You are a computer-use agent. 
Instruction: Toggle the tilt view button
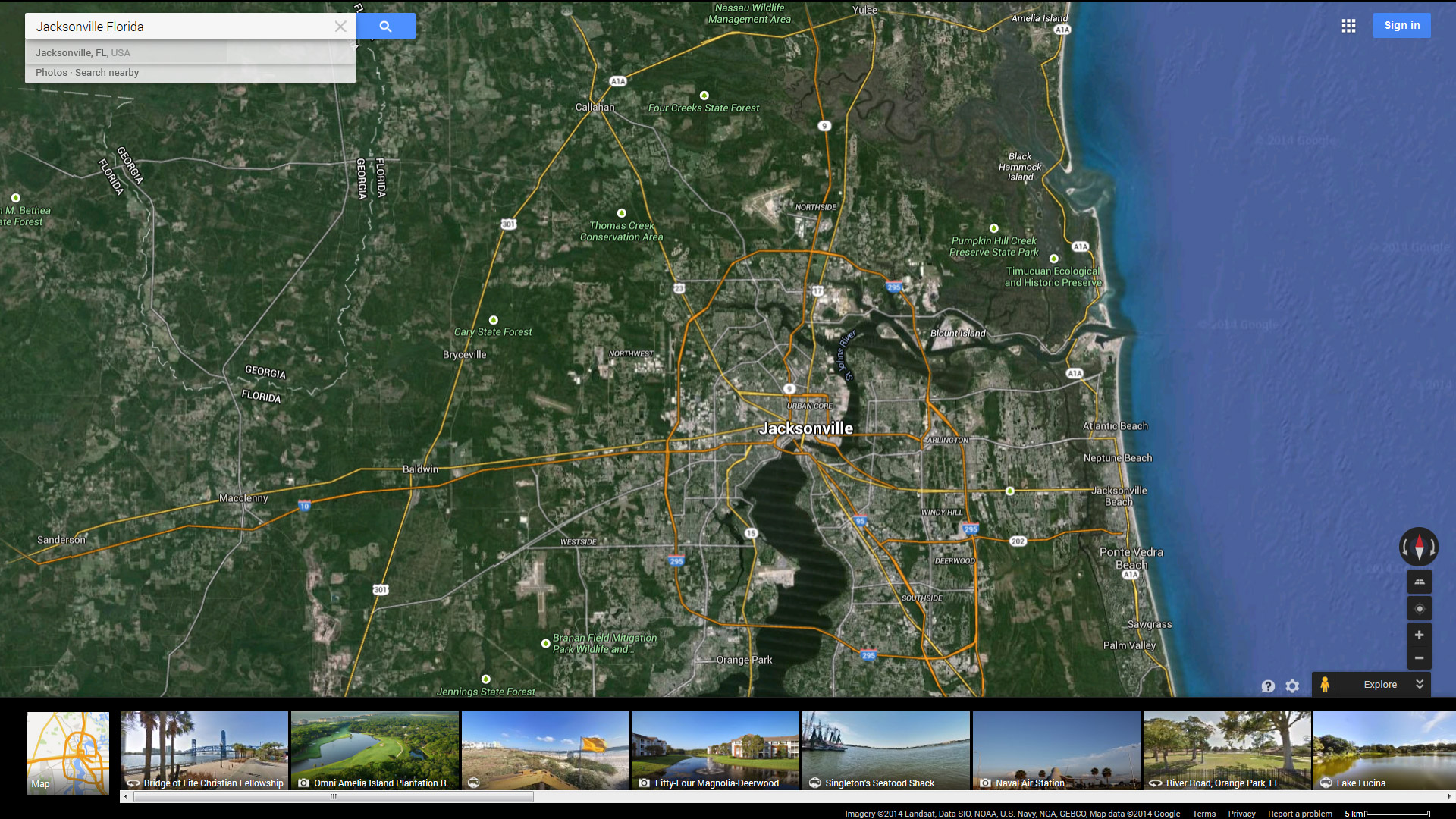(1419, 582)
